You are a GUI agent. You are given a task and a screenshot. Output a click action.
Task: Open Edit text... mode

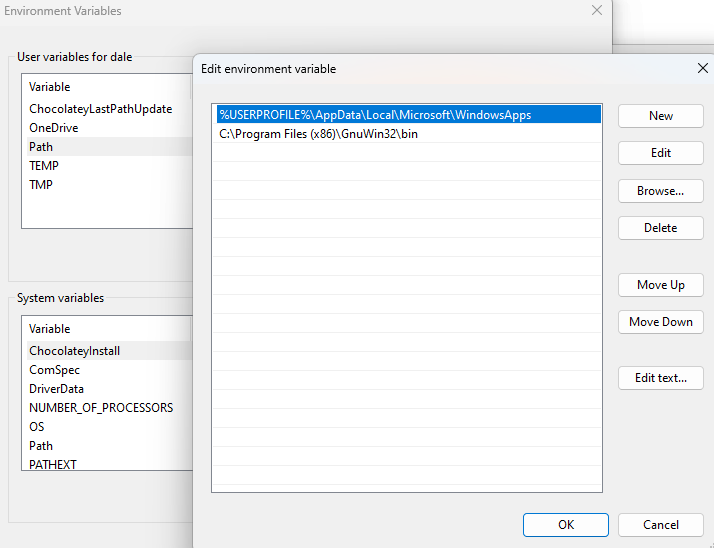click(x=660, y=378)
